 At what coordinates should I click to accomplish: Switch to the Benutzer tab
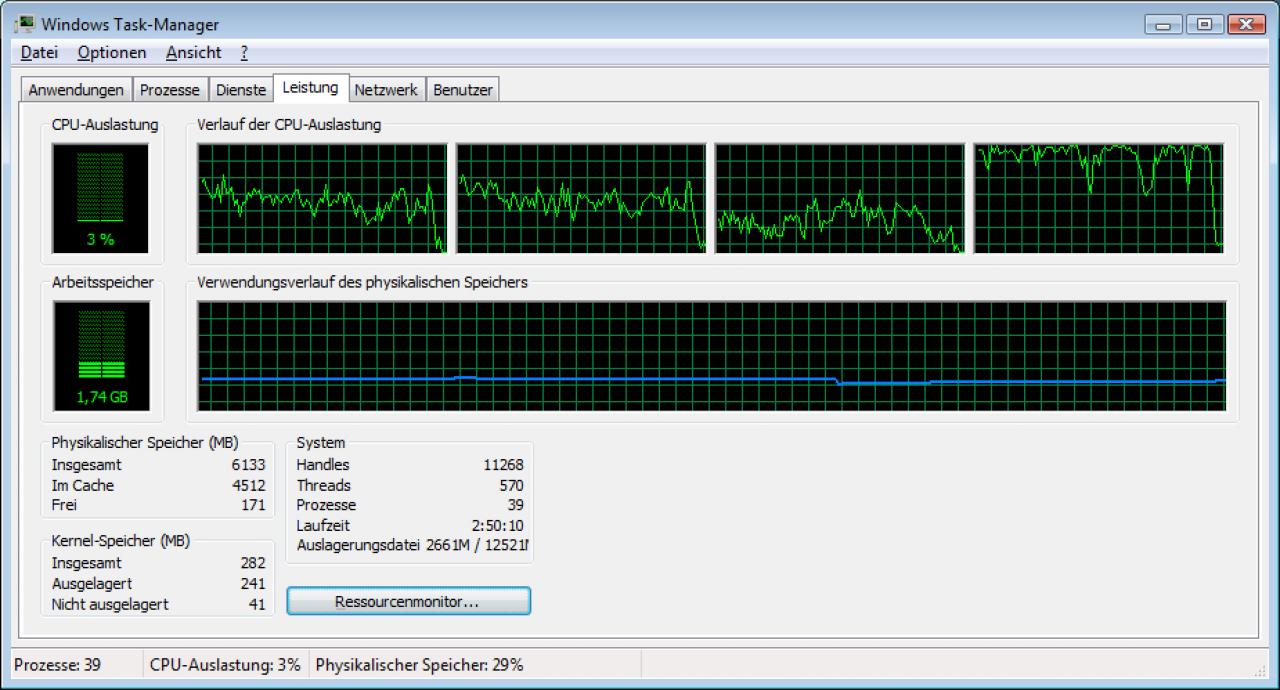click(462, 90)
